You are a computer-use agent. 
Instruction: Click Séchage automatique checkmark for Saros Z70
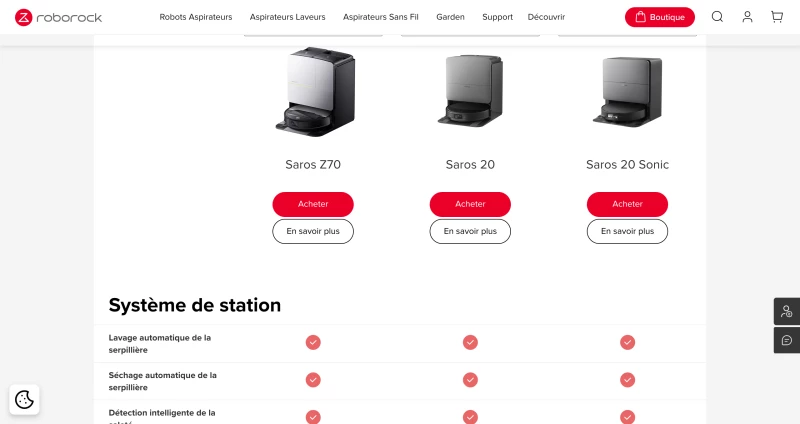click(x=313, y=380)
